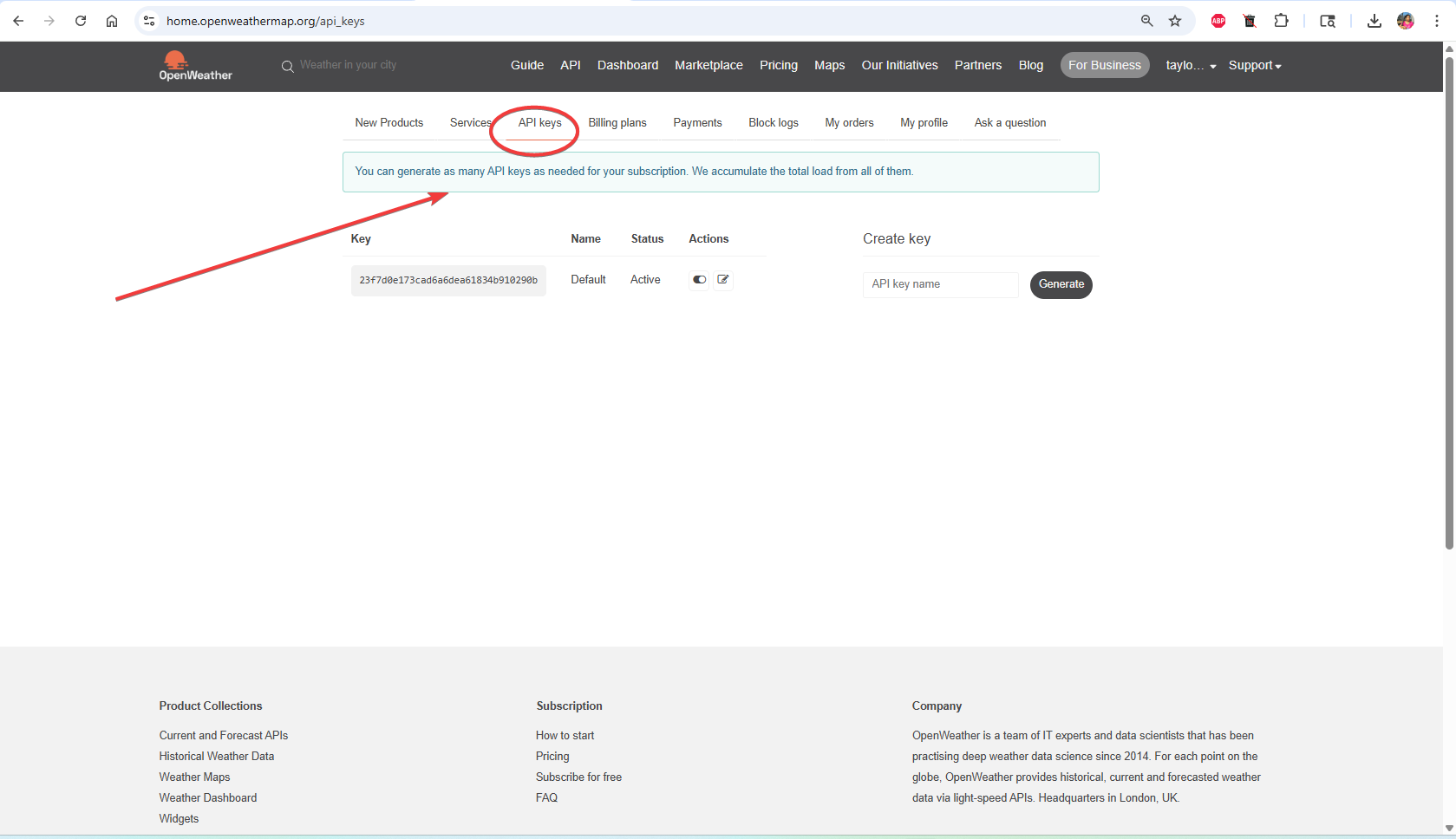This screenshot has width=1456, height=839.
Task: Open Pricing in the top navigation bar
Action: click(x=779, y=65)
